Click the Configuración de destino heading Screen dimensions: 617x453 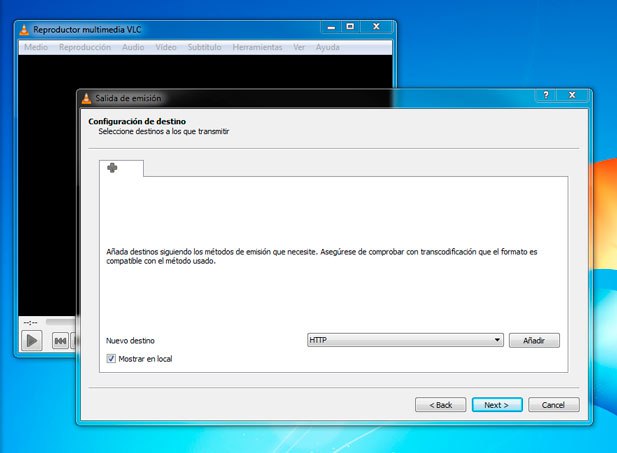click(x=137, y=121)
